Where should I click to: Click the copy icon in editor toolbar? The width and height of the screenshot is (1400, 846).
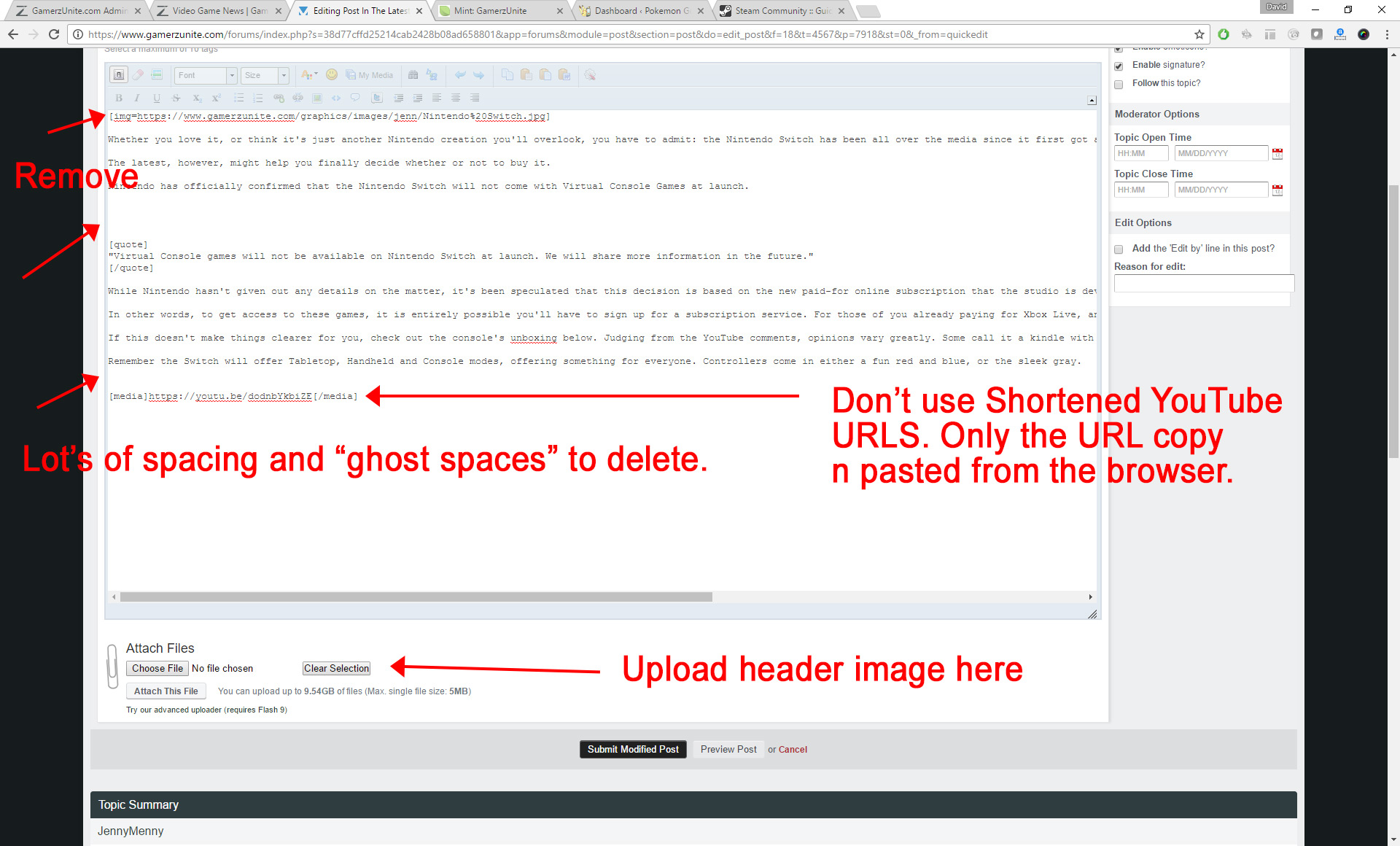click(507, 74)
